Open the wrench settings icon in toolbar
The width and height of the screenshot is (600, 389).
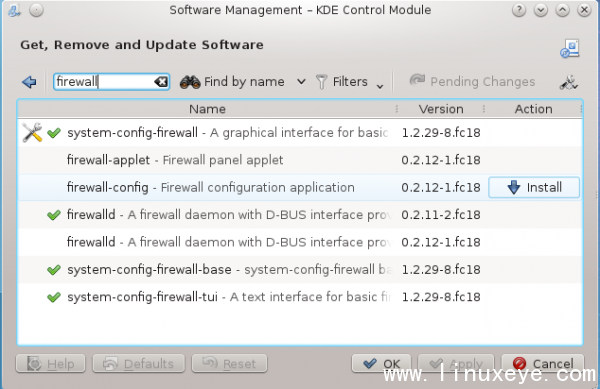(x=569, y=82)
